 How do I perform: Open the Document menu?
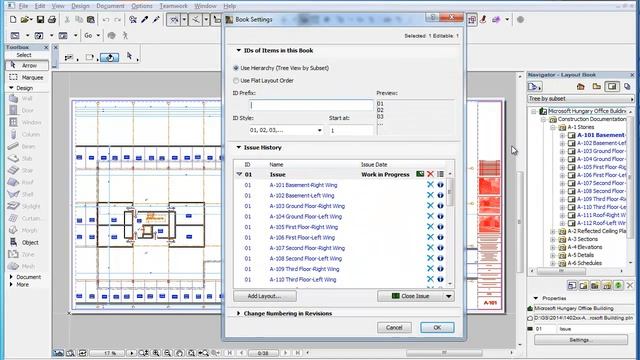click(x=110, y=6)
